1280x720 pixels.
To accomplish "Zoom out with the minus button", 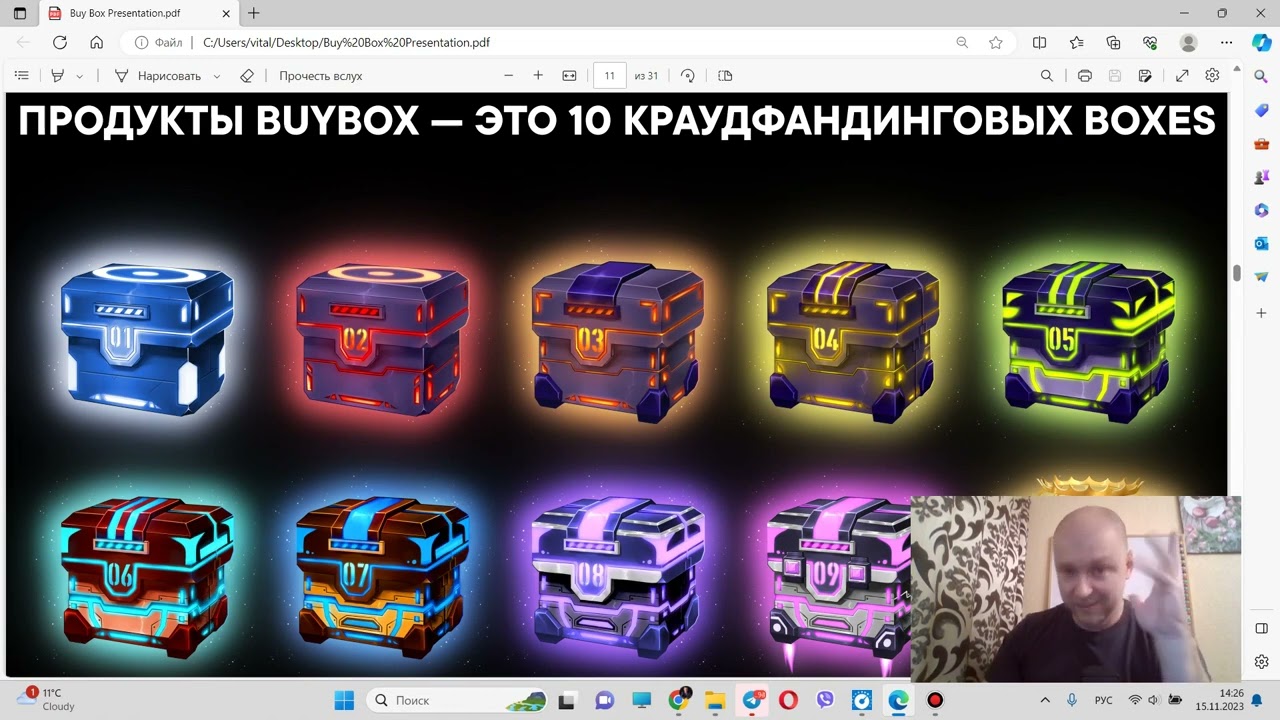I will point(508,75).
